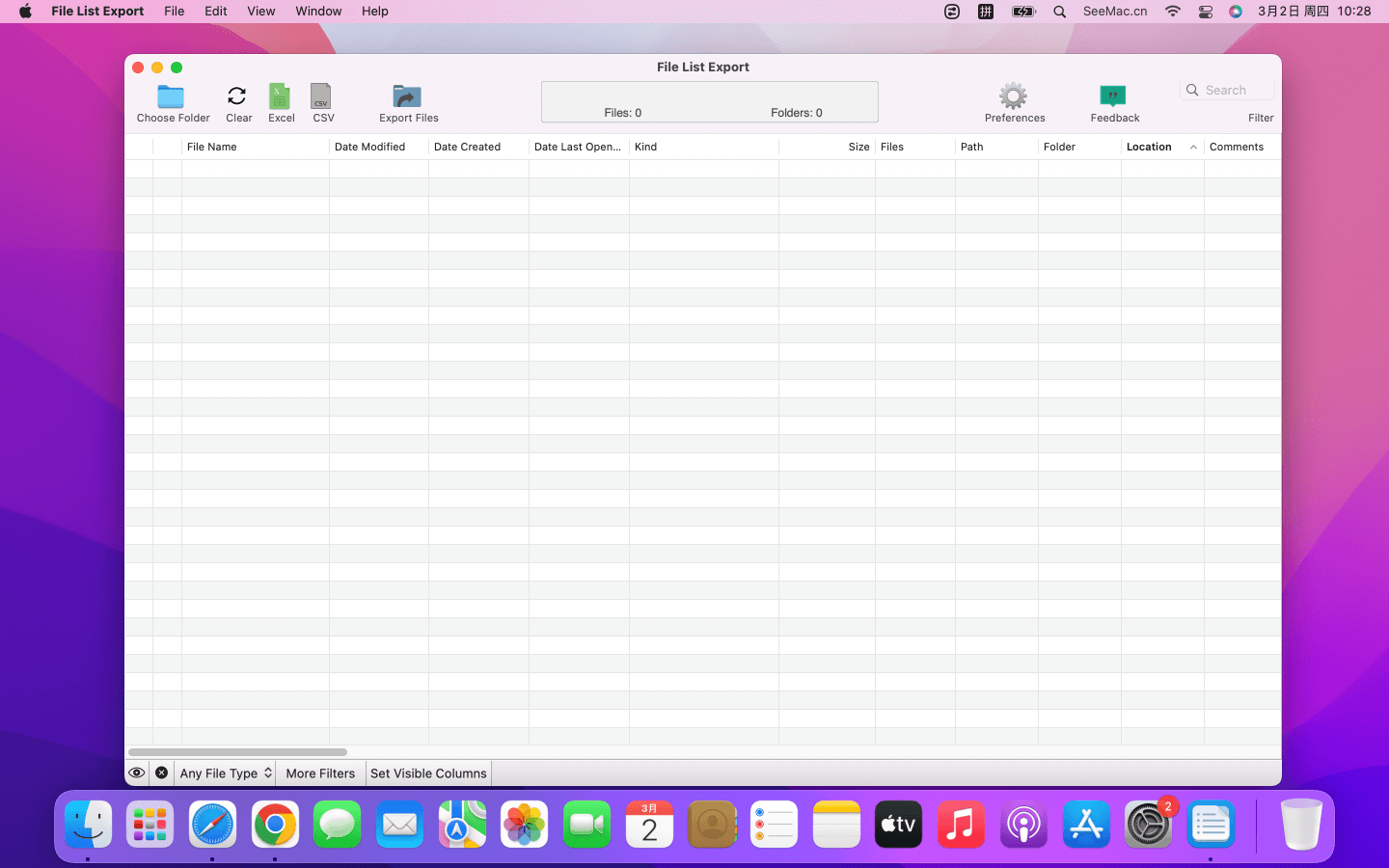The image size is (1389, 868).
Task: Sort by Files column header
Action: [x=915, y=147]
